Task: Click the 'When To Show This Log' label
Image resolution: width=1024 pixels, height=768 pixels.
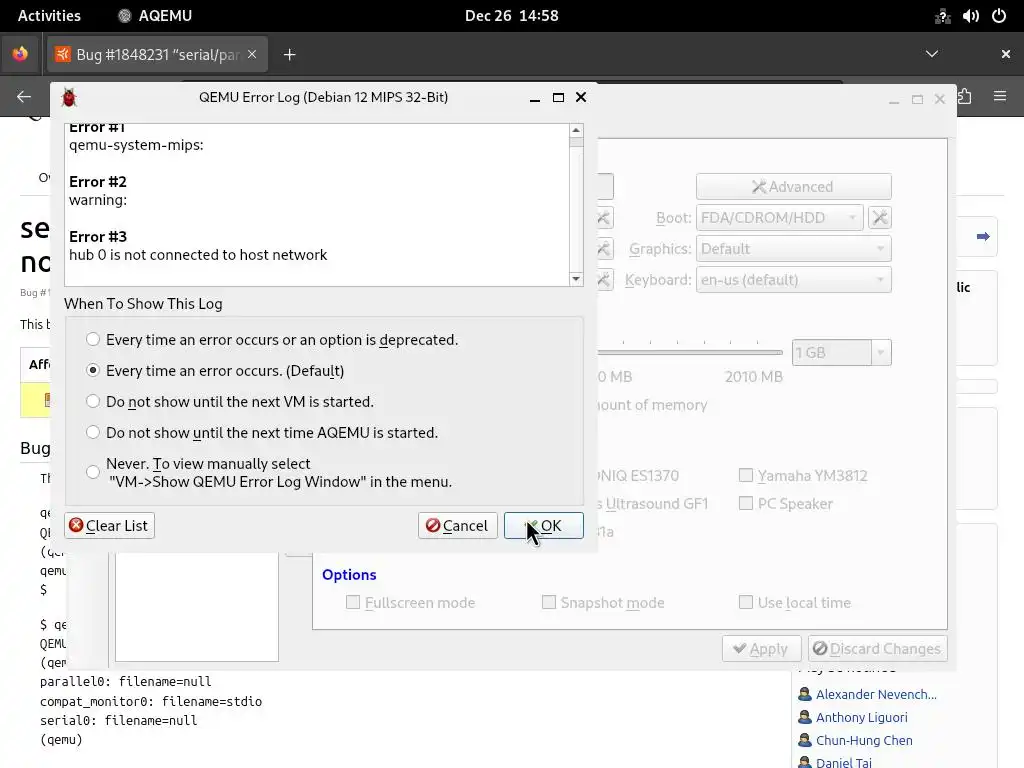Action: coord(143,304)
